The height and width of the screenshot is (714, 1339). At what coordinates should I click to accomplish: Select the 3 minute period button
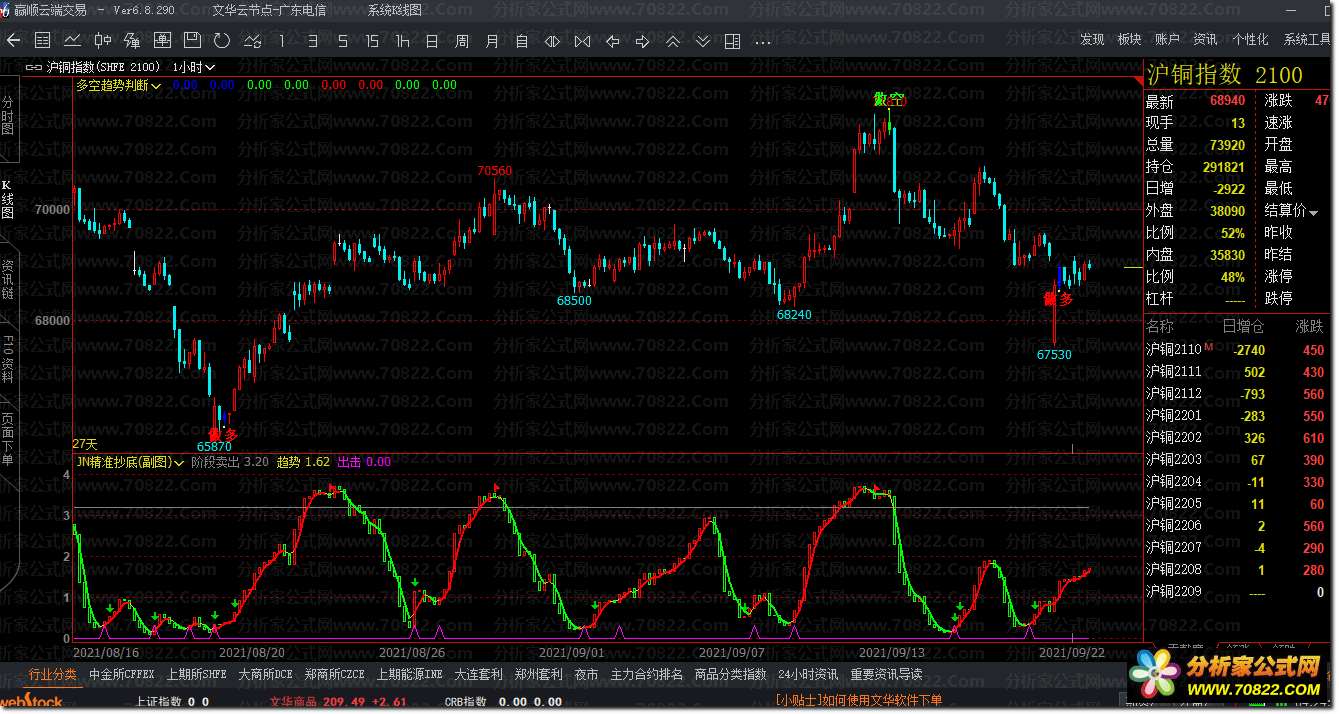312,41
